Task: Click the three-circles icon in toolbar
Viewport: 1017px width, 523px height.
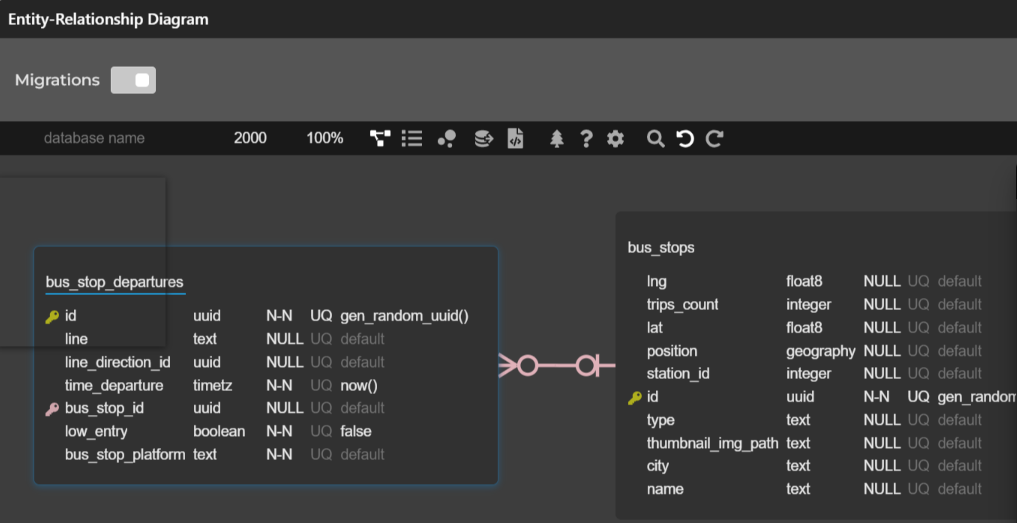Action: tap(446, 139)
